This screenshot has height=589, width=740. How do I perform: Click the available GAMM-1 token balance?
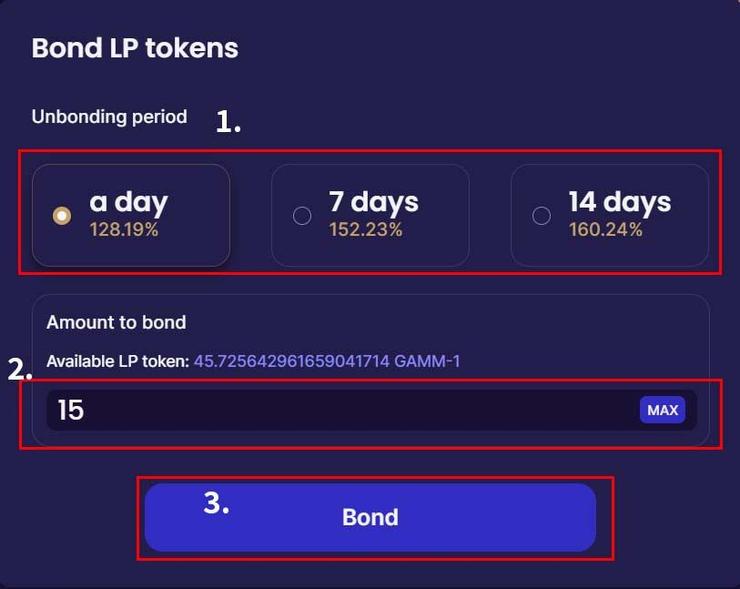[x=327, y=361]
